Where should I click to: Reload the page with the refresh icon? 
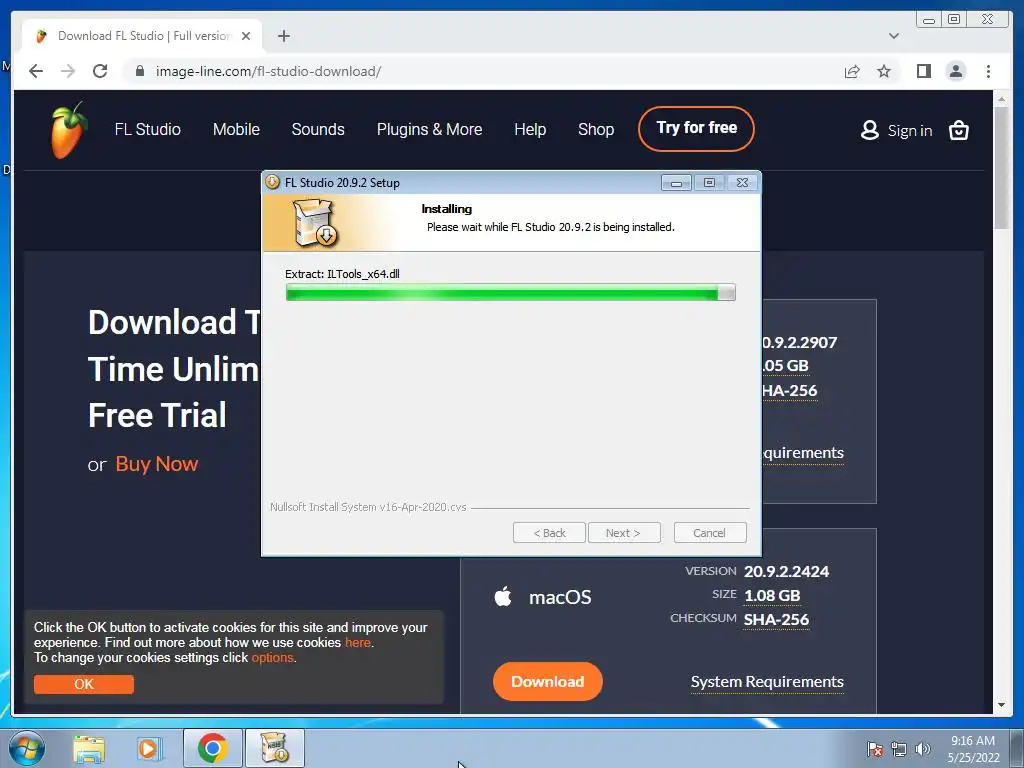[100, 71]
